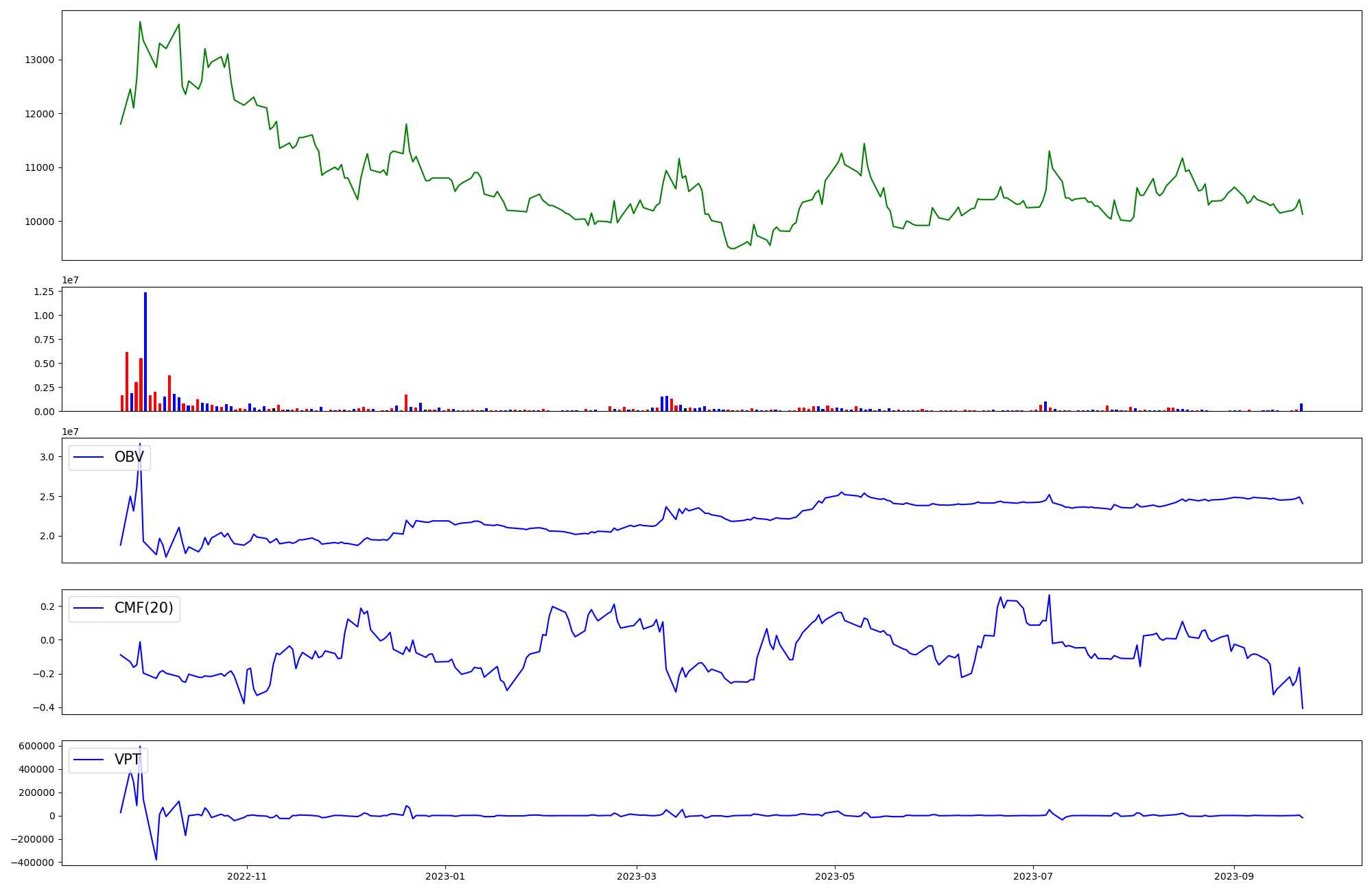Click the 2023-01 x-axis date label
This screenshot has height=892, width=1372.
(446, 876)
